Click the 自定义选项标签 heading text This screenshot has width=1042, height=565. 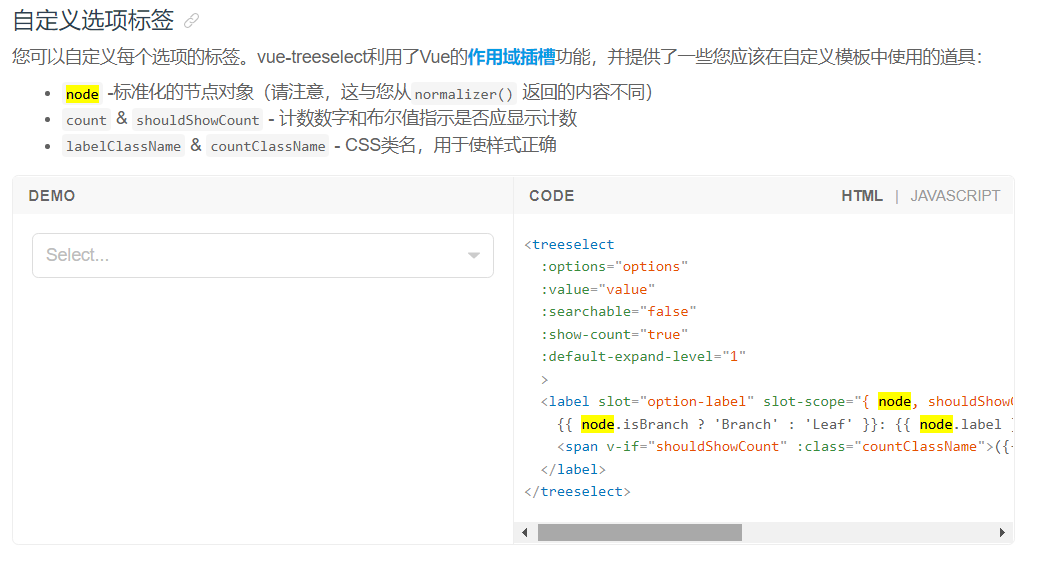[x=93, y=20]
